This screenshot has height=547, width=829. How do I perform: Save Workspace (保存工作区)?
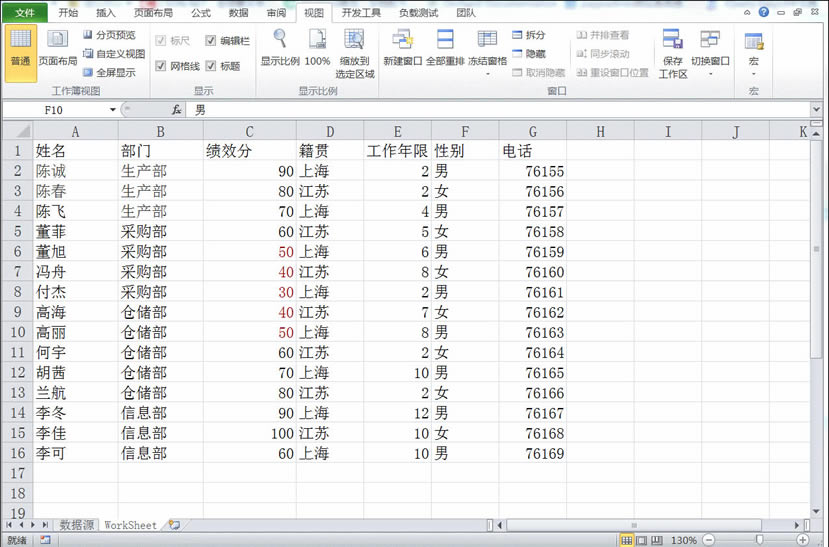(x=673, y=54)
